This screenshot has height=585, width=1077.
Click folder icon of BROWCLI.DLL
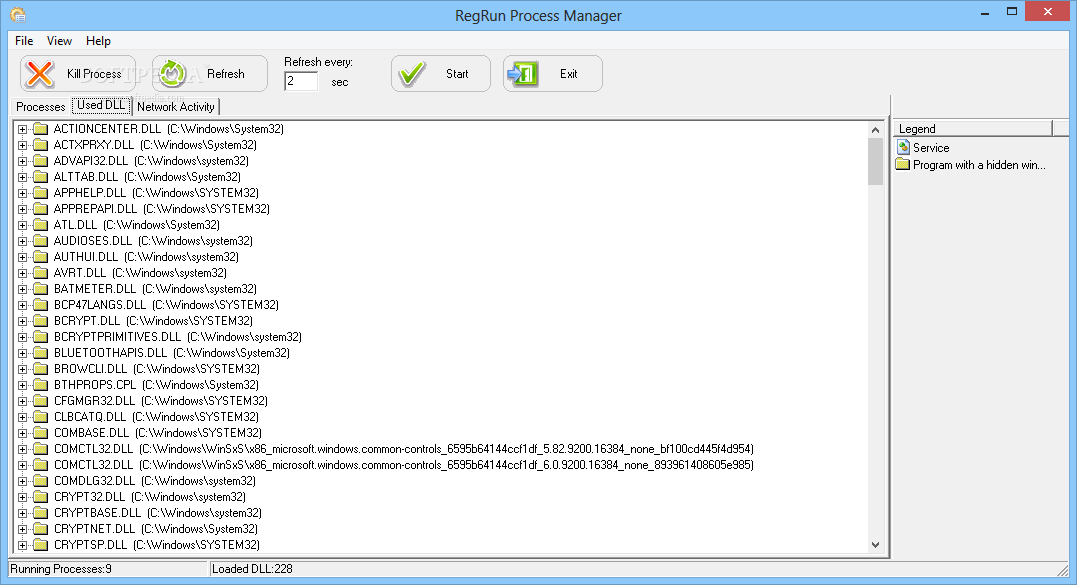[41, 369]
